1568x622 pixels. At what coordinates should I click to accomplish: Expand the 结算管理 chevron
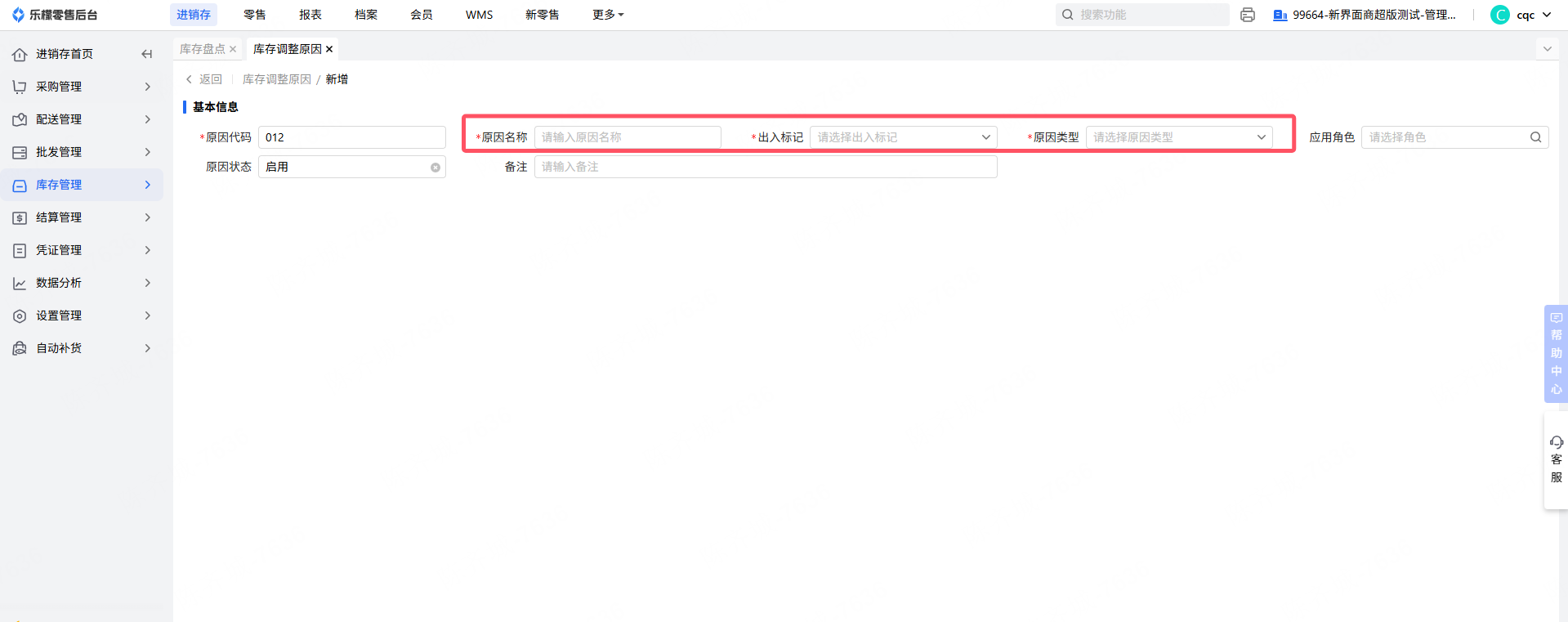pyautogui.click(x=148, y=217)
